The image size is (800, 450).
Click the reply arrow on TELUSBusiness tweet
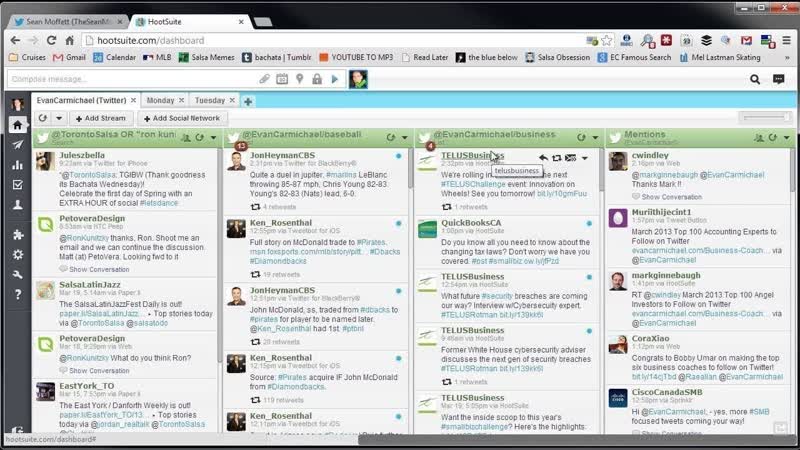(543, 158)
